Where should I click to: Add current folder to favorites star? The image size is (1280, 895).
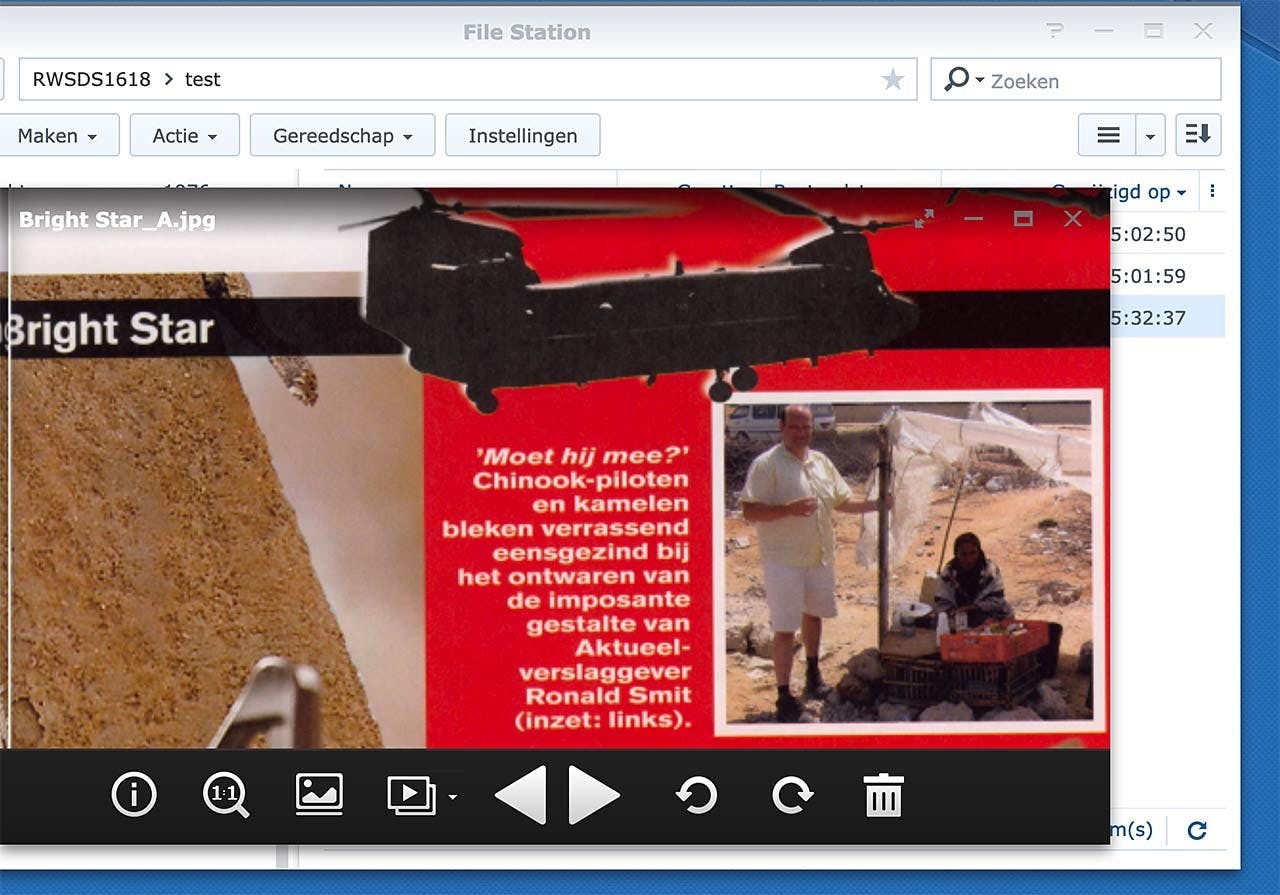[x=893, y=80]
